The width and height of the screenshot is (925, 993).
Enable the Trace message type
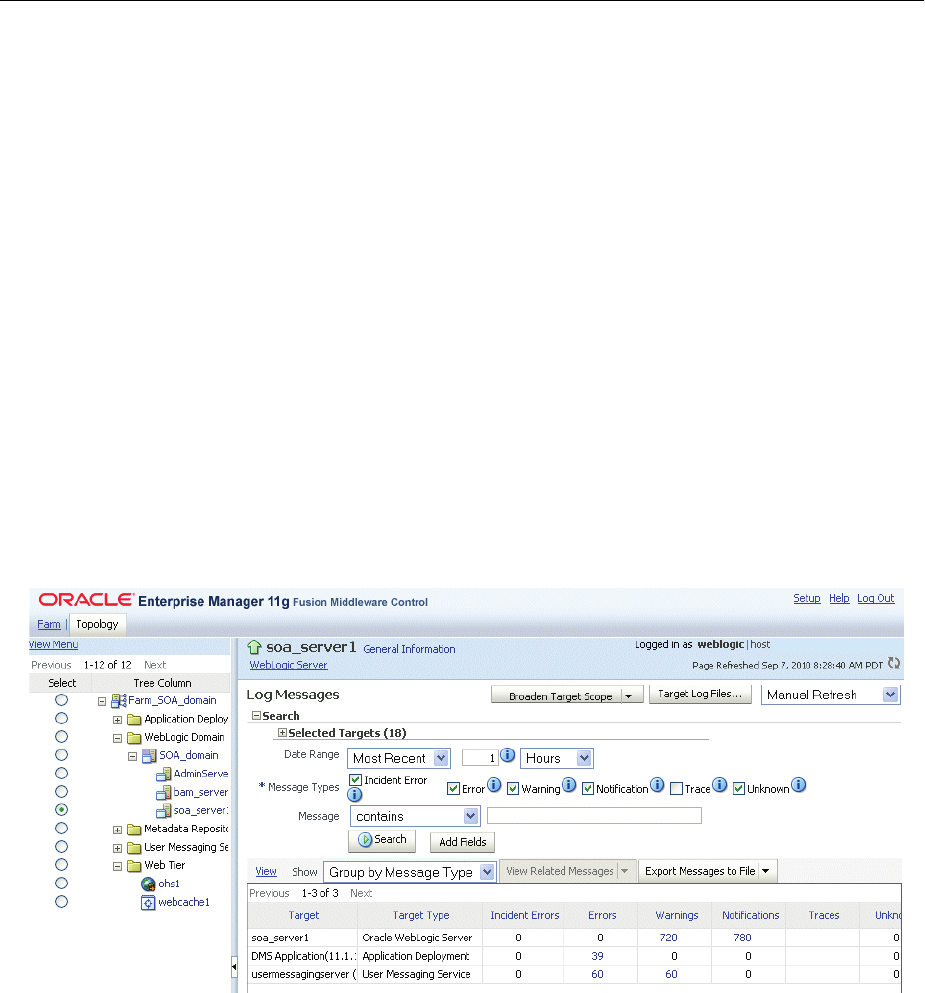676,788
